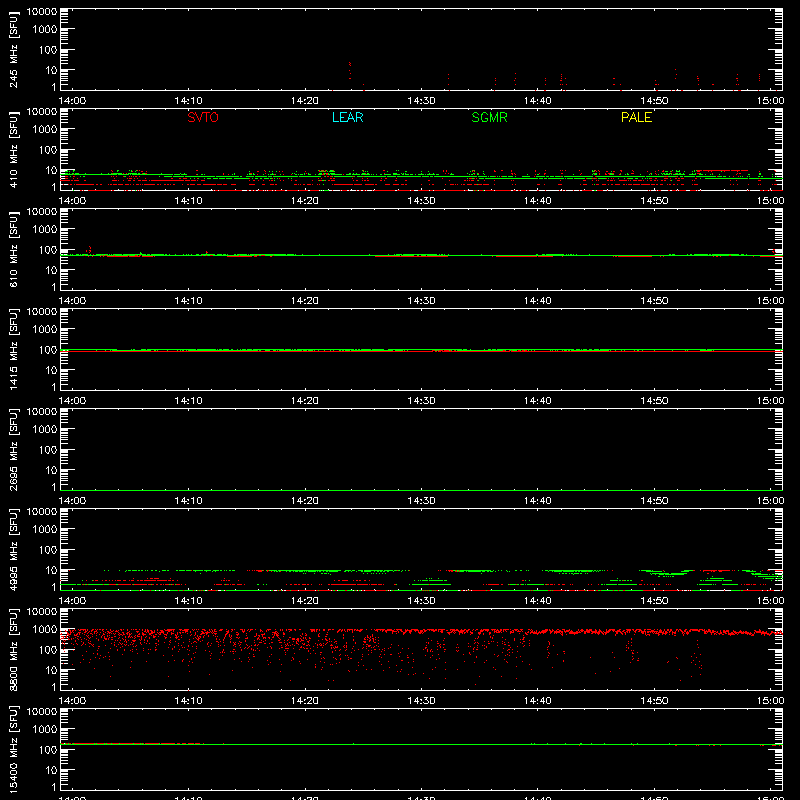The image size is (800, 800).
Task: Select the 15400 MHz [SFU] axis label
Action: pos(13,749)
